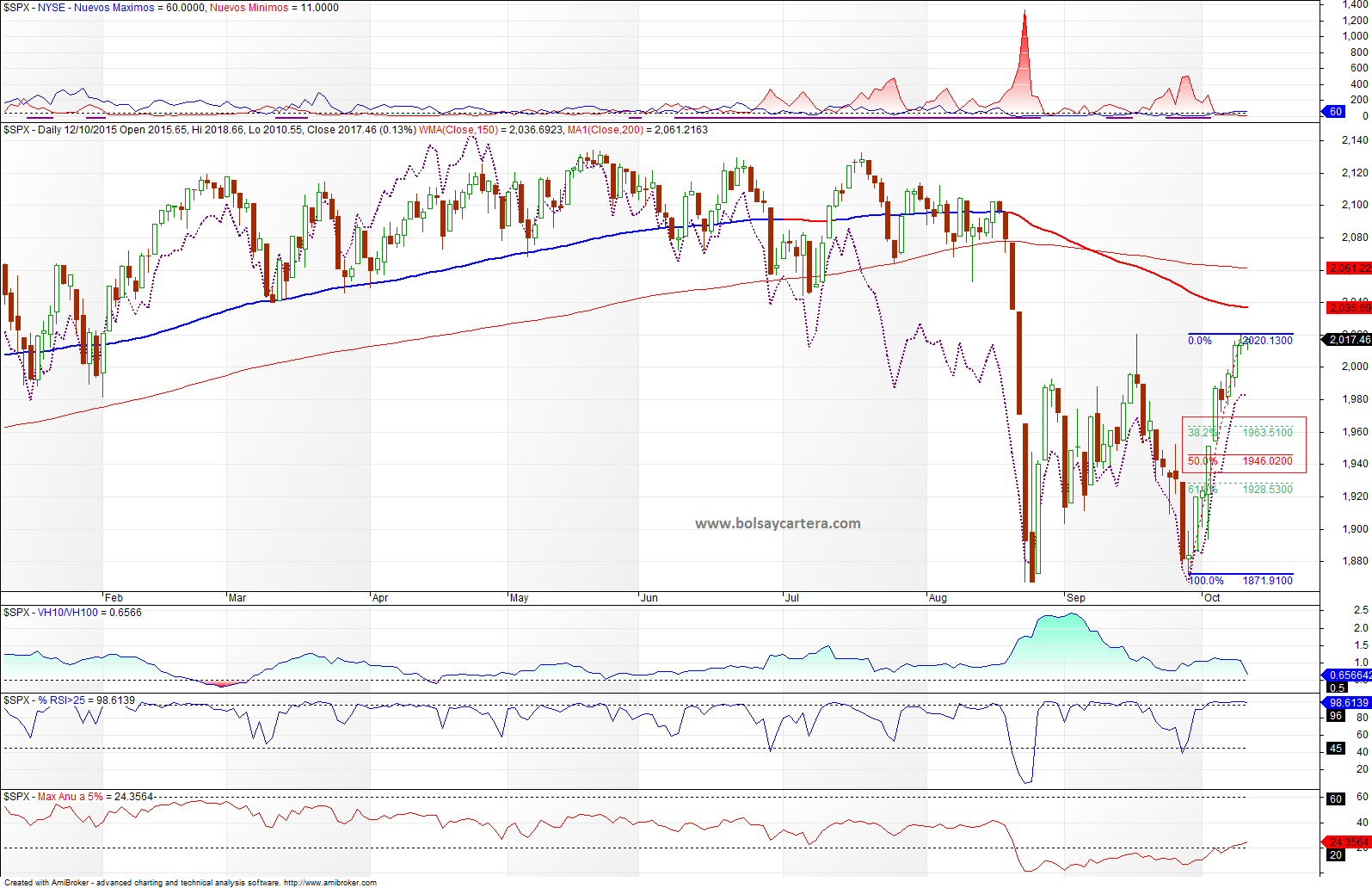Click the black 60 level tag in the bottom panel
1372x888 pixels.
point(1336,799)
